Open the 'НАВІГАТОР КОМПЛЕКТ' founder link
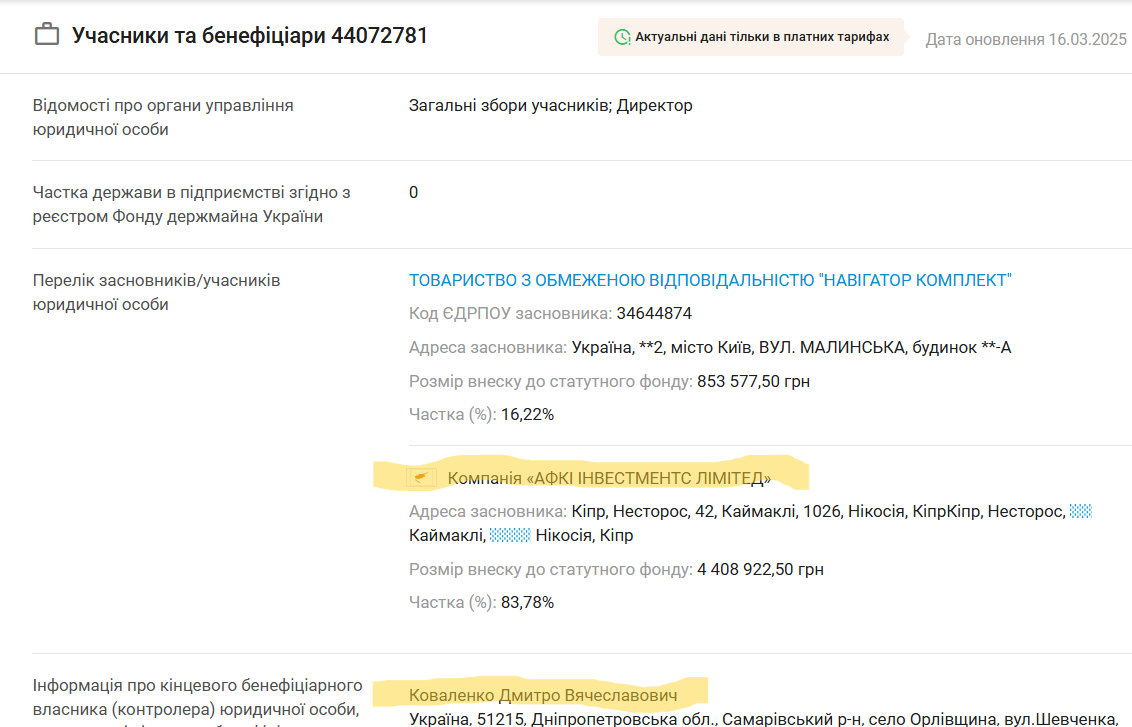Image resolution: width=1132 pixels, height=727 pixels. click(x=710, y=280)
